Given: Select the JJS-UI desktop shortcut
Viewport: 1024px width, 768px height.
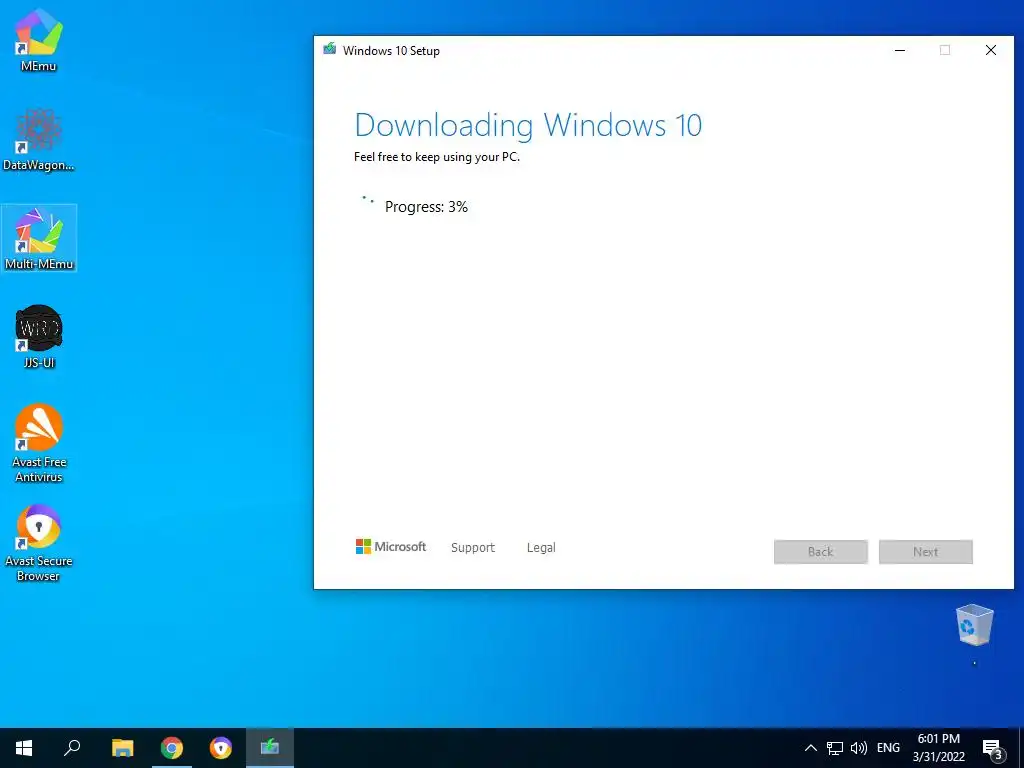Looking at the screenshot, I should (x=39, y=337).
